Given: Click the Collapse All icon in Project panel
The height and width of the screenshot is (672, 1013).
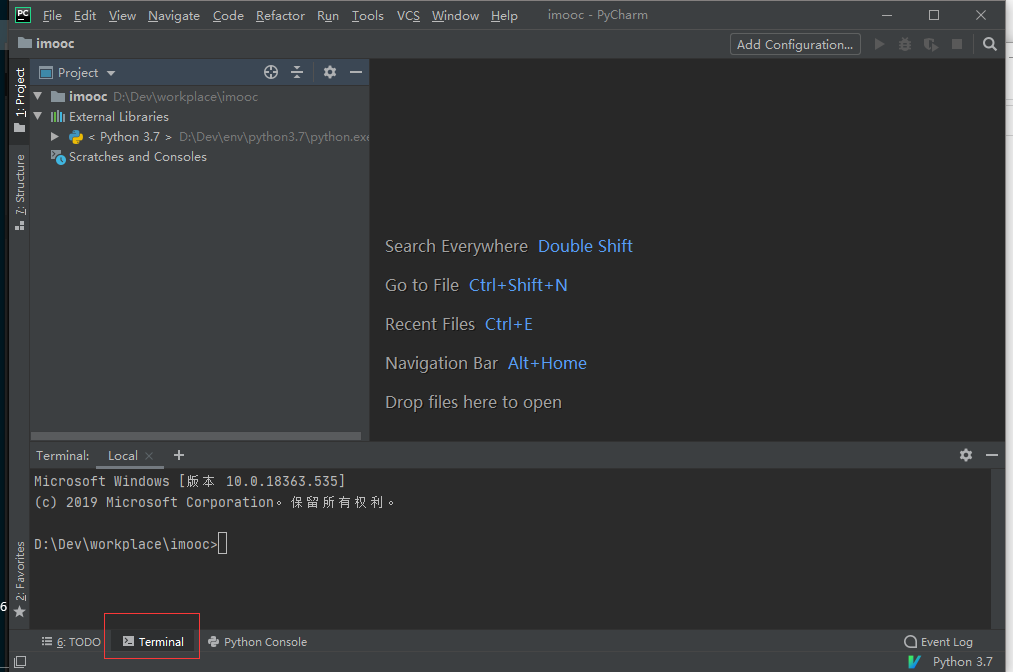Looking at the screenshot, I should (x=297, y=72).
